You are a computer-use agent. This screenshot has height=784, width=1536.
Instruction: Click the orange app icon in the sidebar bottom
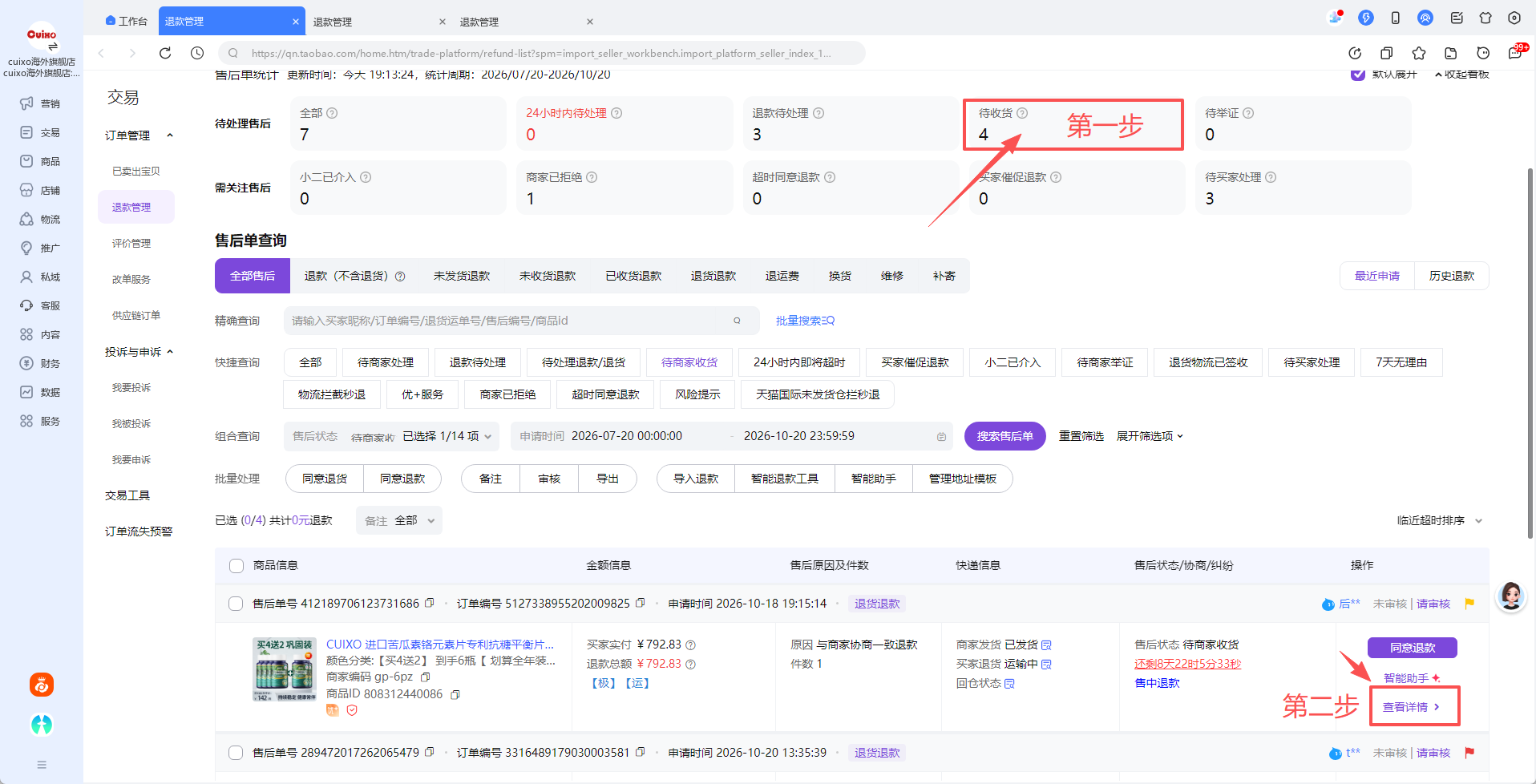coord(42,685)
